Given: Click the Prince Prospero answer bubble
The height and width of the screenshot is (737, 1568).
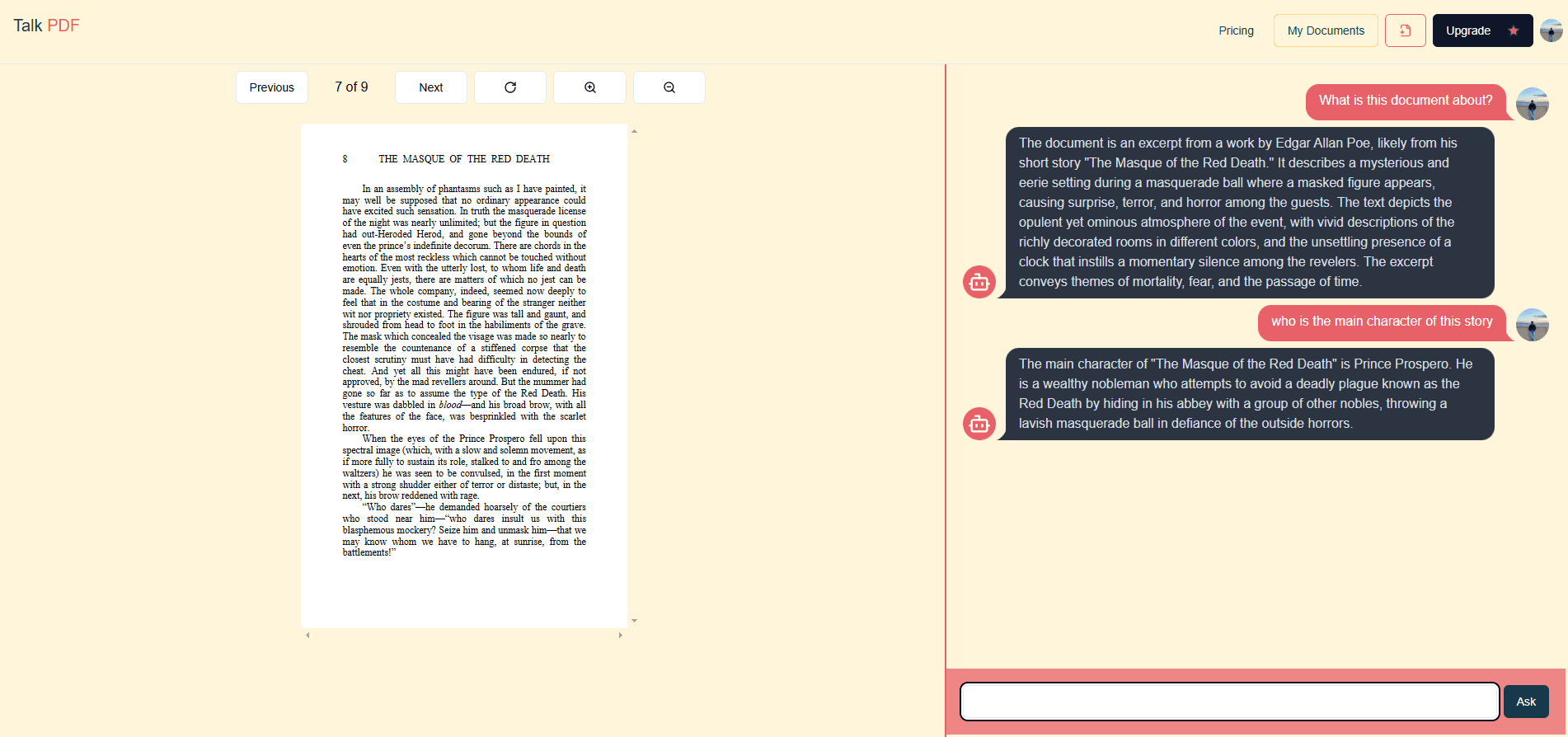Looking at the screenshot, I should pos(1250,394).
